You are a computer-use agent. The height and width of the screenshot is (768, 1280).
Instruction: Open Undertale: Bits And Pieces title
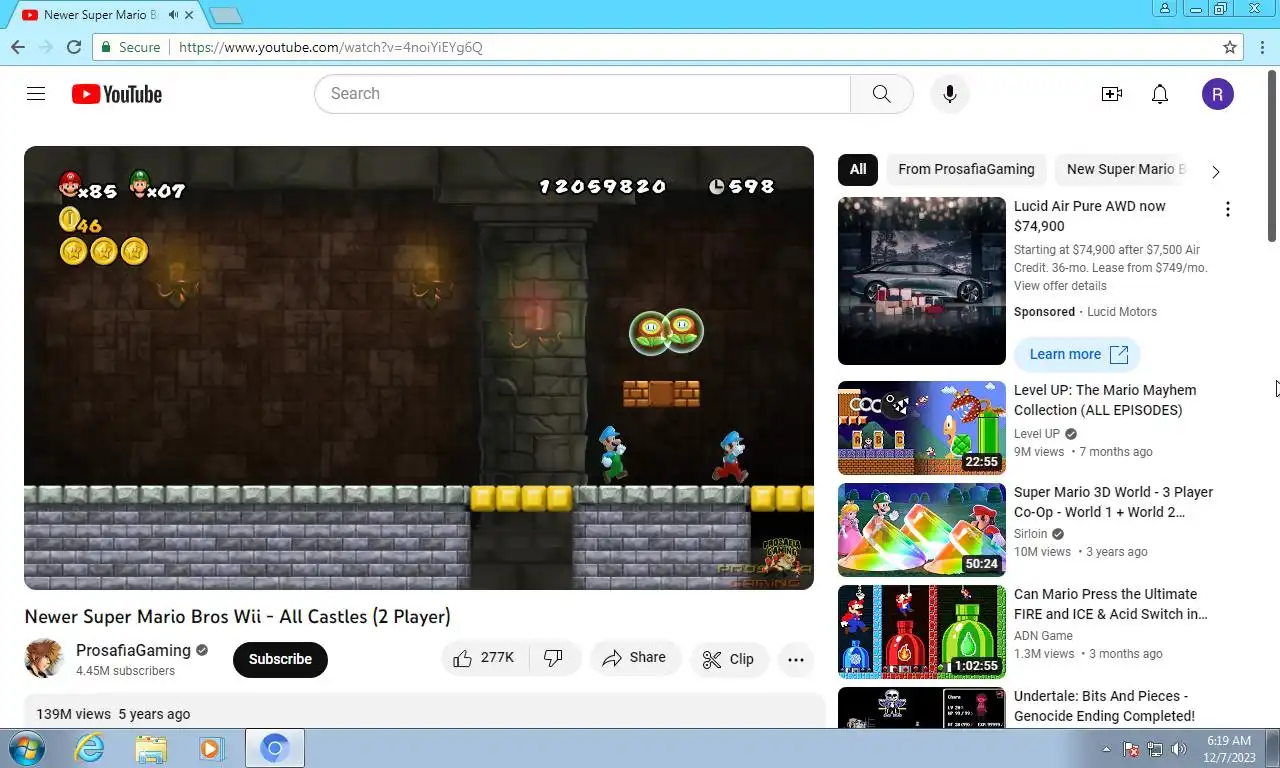pyautogui.click(x=1104, y=706)
